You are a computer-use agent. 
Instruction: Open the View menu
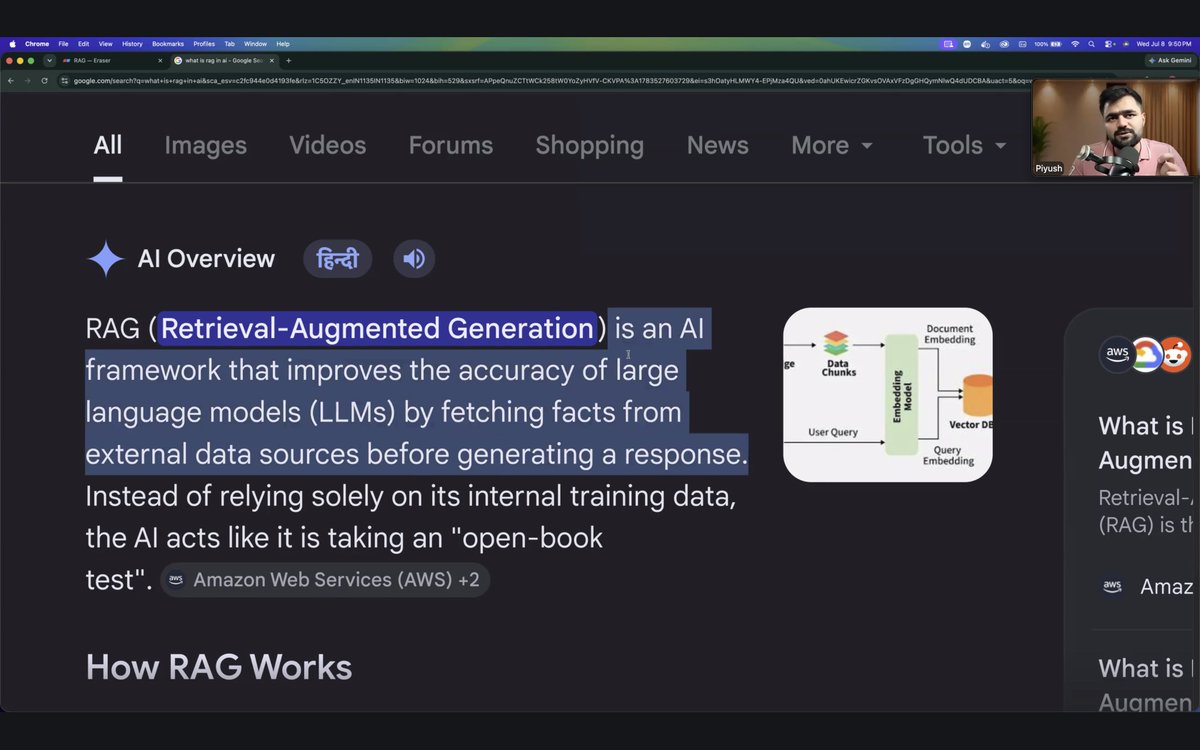coord(105,44)
